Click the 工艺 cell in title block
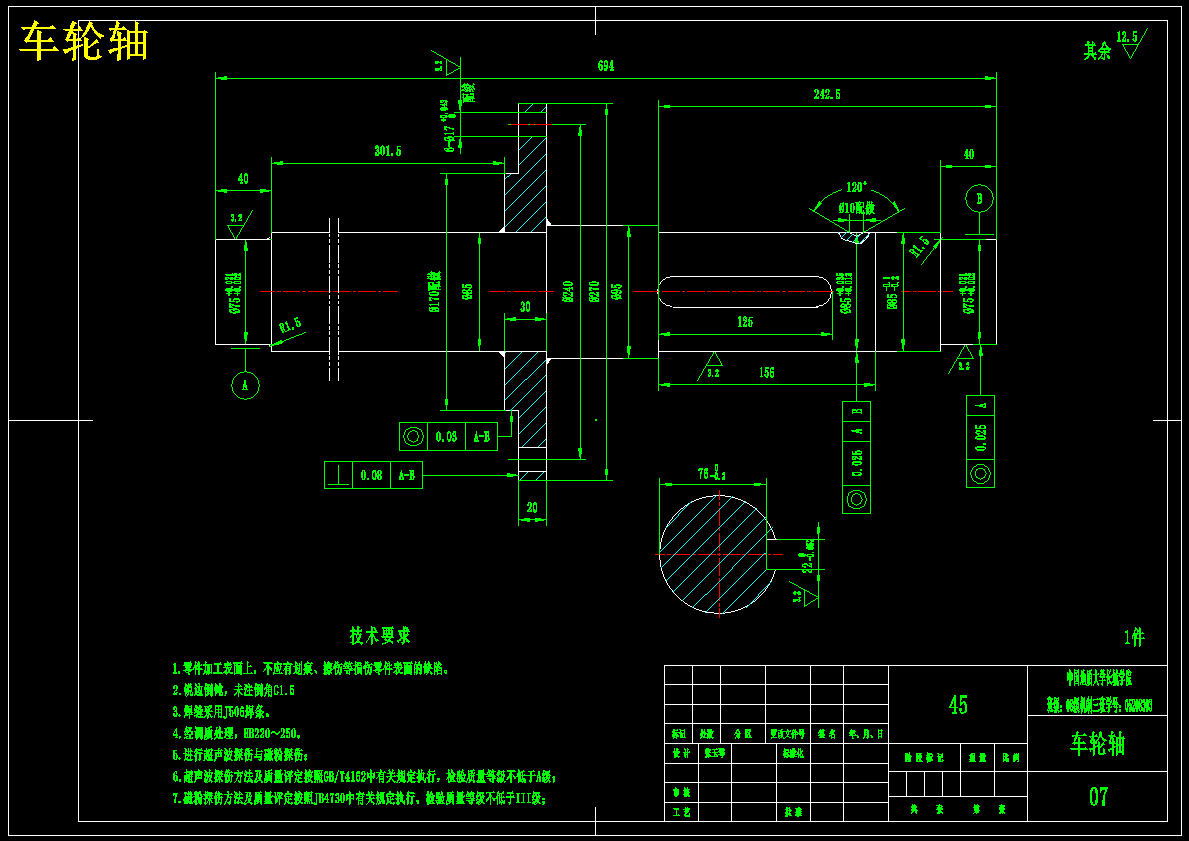 click(681, 811)
